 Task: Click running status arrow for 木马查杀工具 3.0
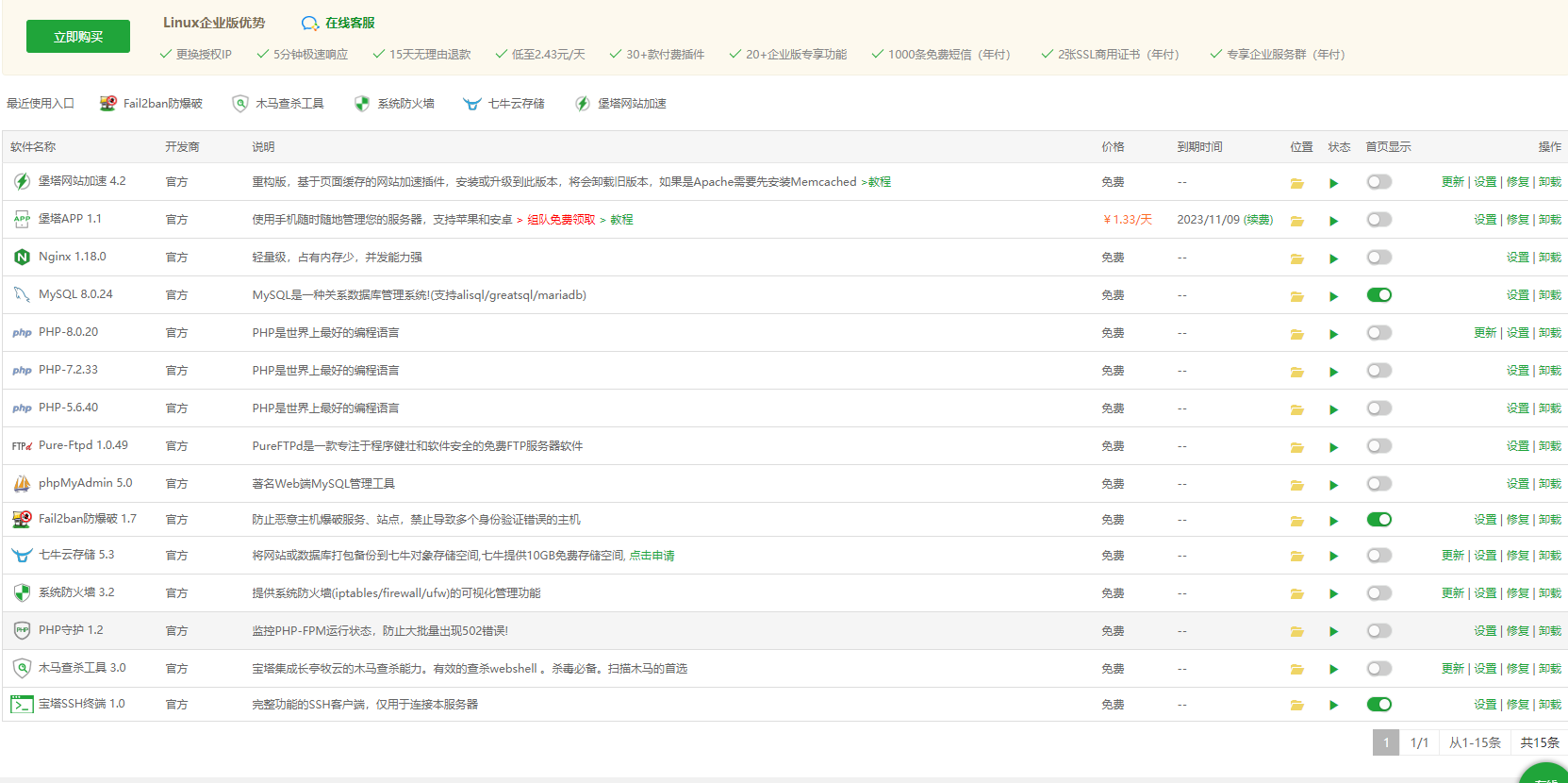pos(1334,669)
